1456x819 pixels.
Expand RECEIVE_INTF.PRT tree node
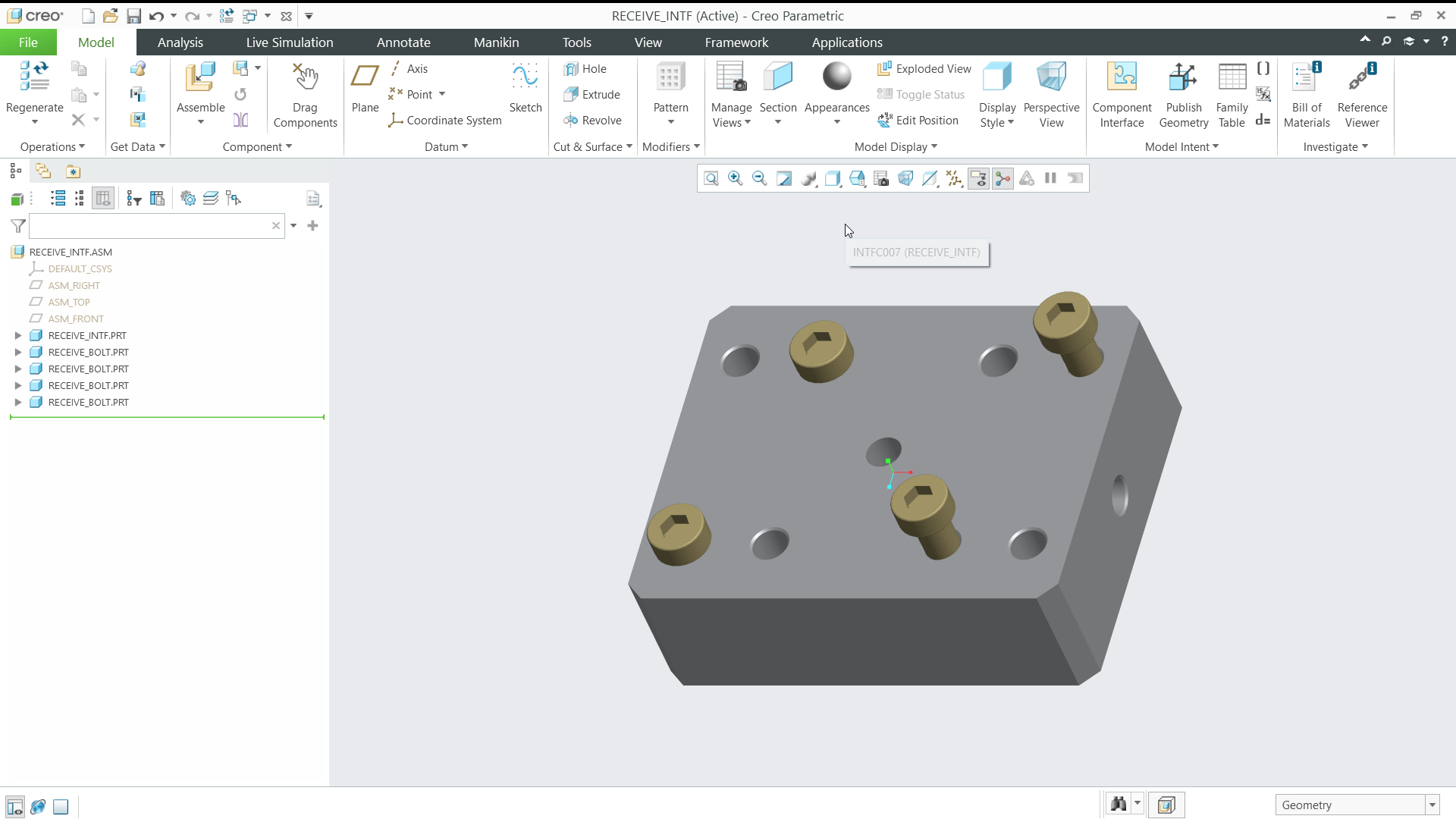tap(18, 335)
